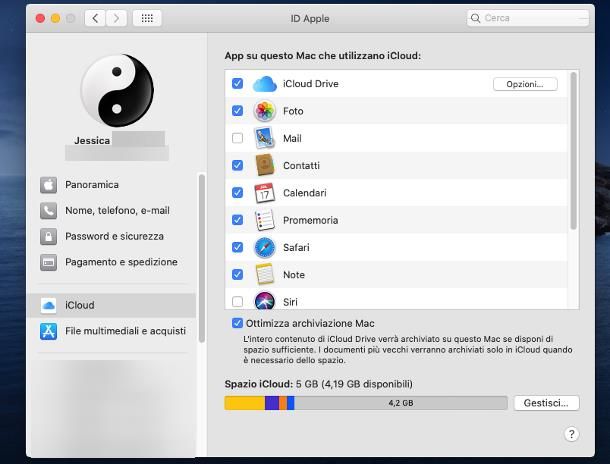Click the 4,2 GB free storage segment
610x464 pixels.
401,403
